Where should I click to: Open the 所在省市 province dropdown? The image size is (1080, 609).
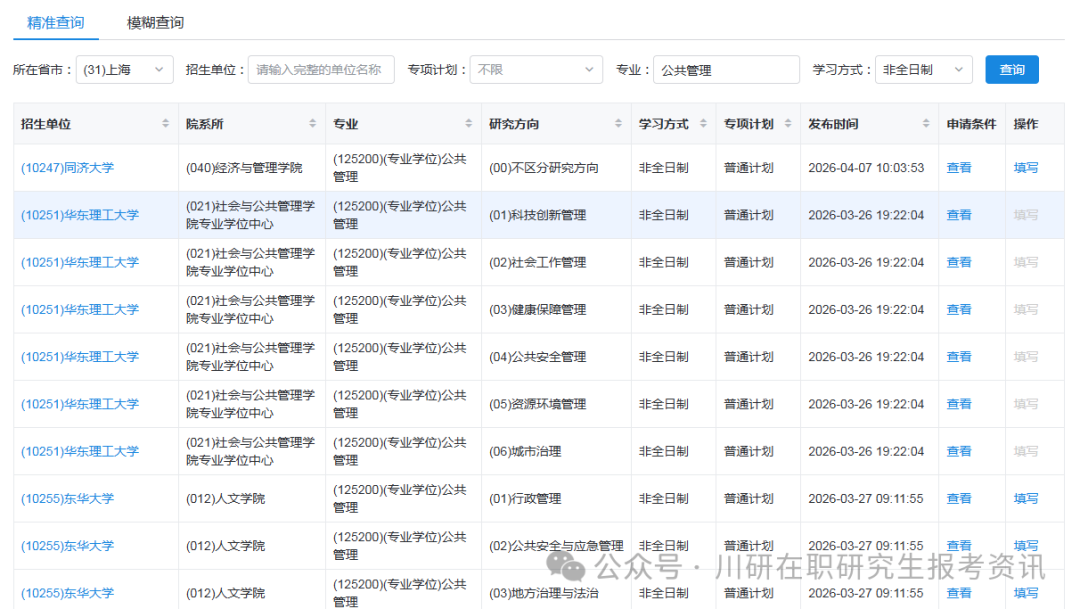pos(124,69)
